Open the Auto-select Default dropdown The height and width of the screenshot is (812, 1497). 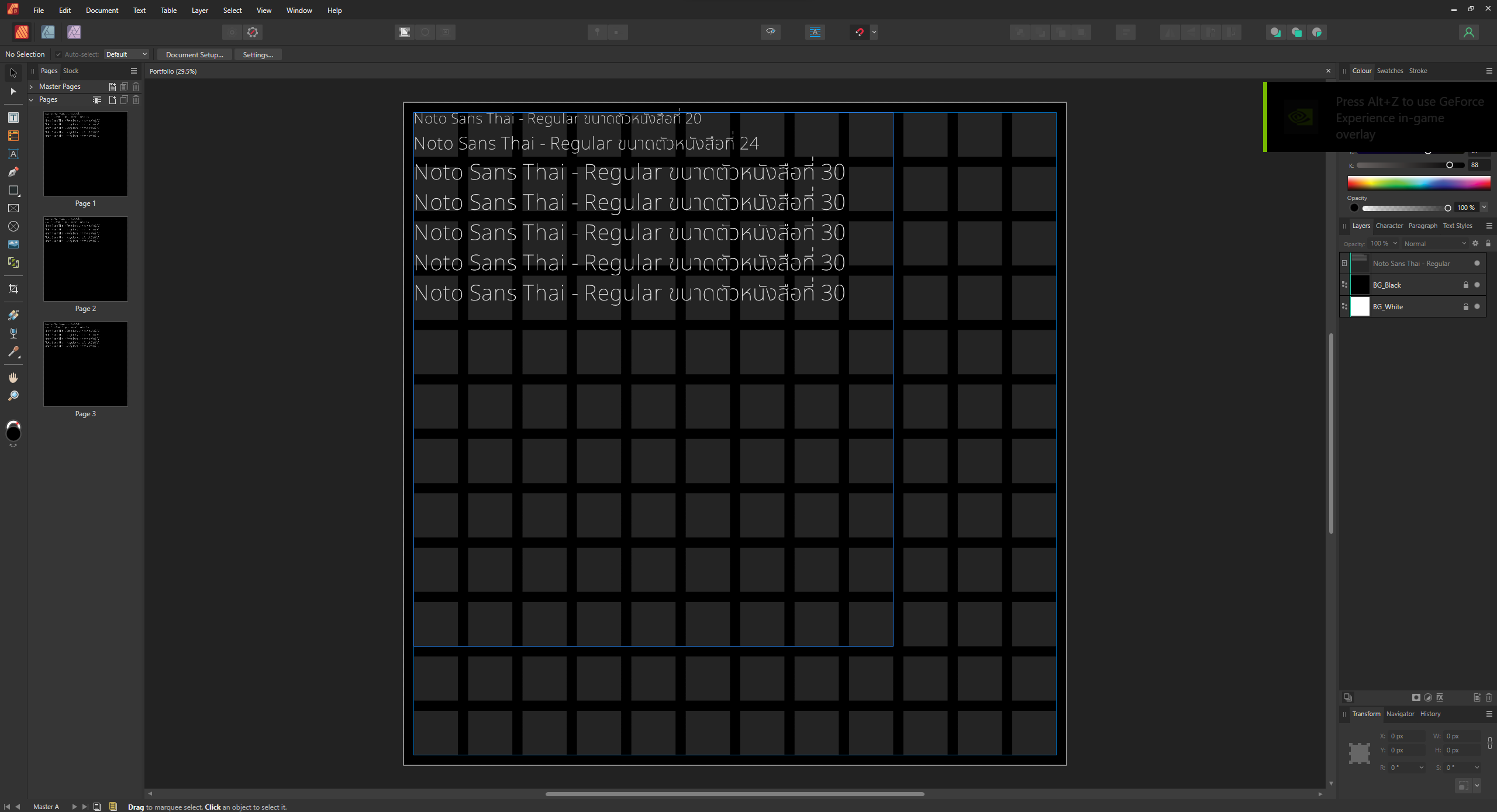(126, 54)
